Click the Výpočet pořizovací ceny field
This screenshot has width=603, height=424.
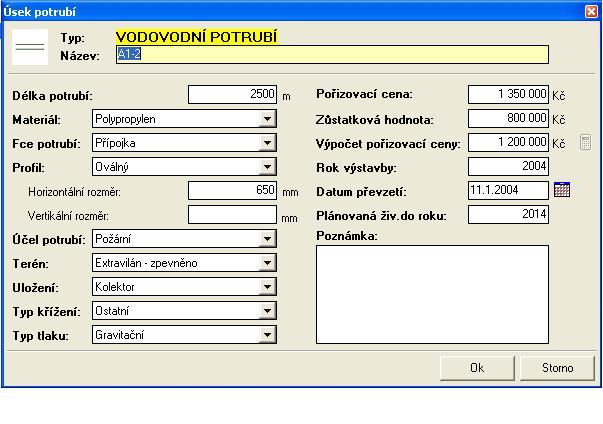pyautogui.click(x=508, y=143)
